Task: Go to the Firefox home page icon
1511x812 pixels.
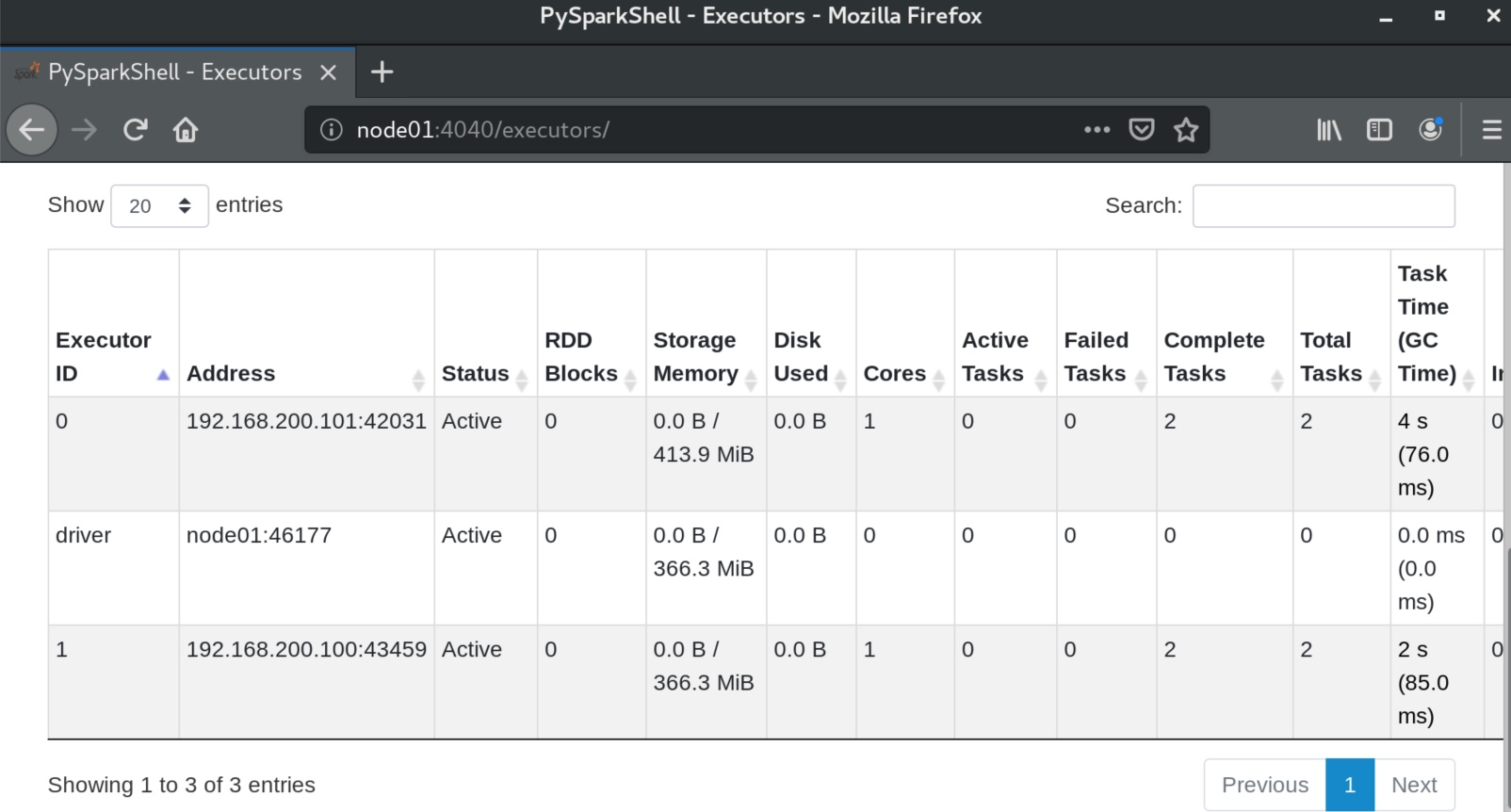Action: [x=186, y=129]
